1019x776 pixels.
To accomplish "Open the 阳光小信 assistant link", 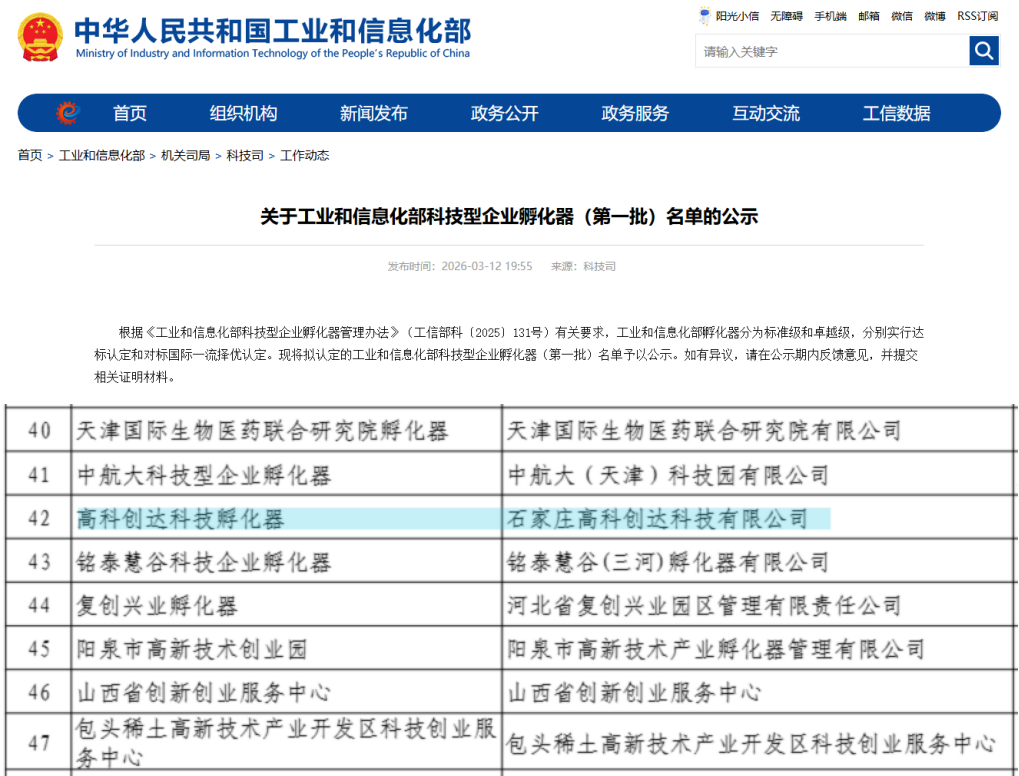I will [730, 16].
